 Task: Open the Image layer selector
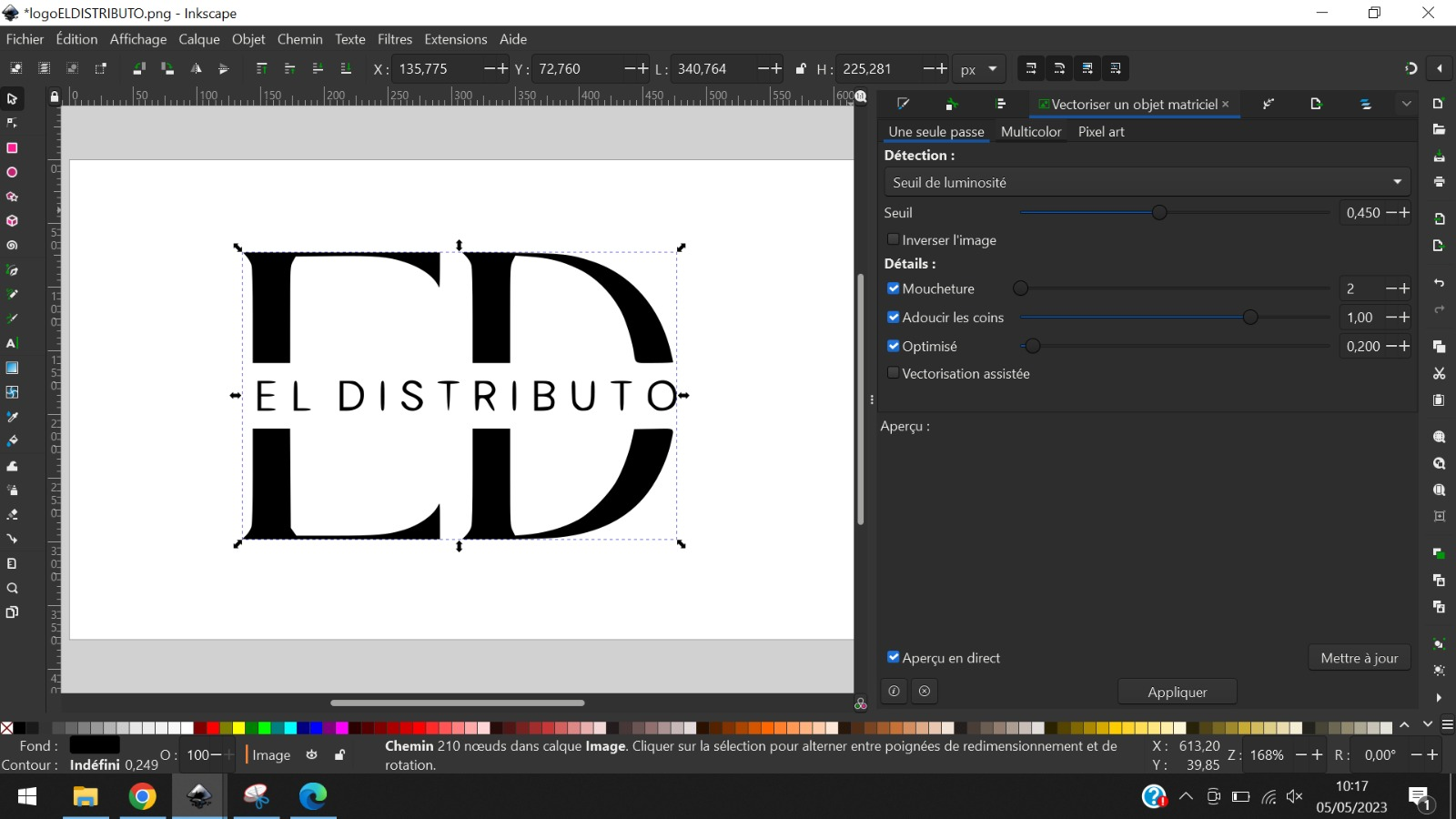[x=271, y=754]
